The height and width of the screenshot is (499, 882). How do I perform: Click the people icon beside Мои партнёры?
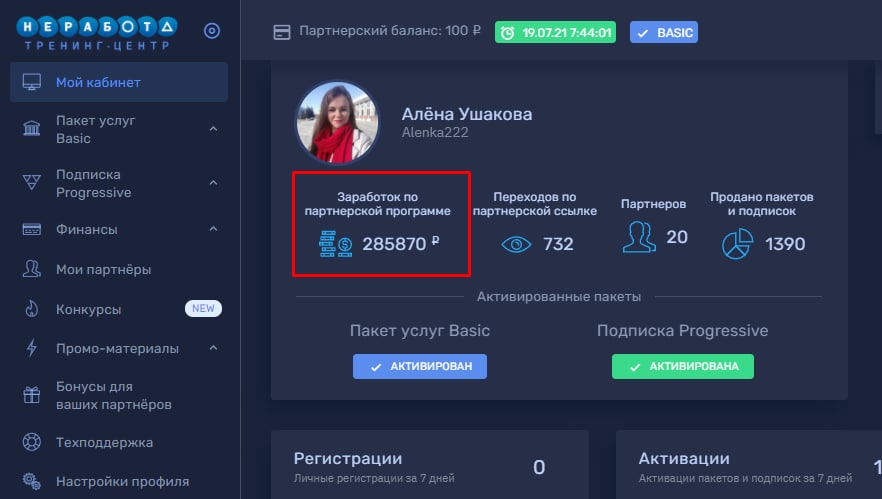pos(32,269)
